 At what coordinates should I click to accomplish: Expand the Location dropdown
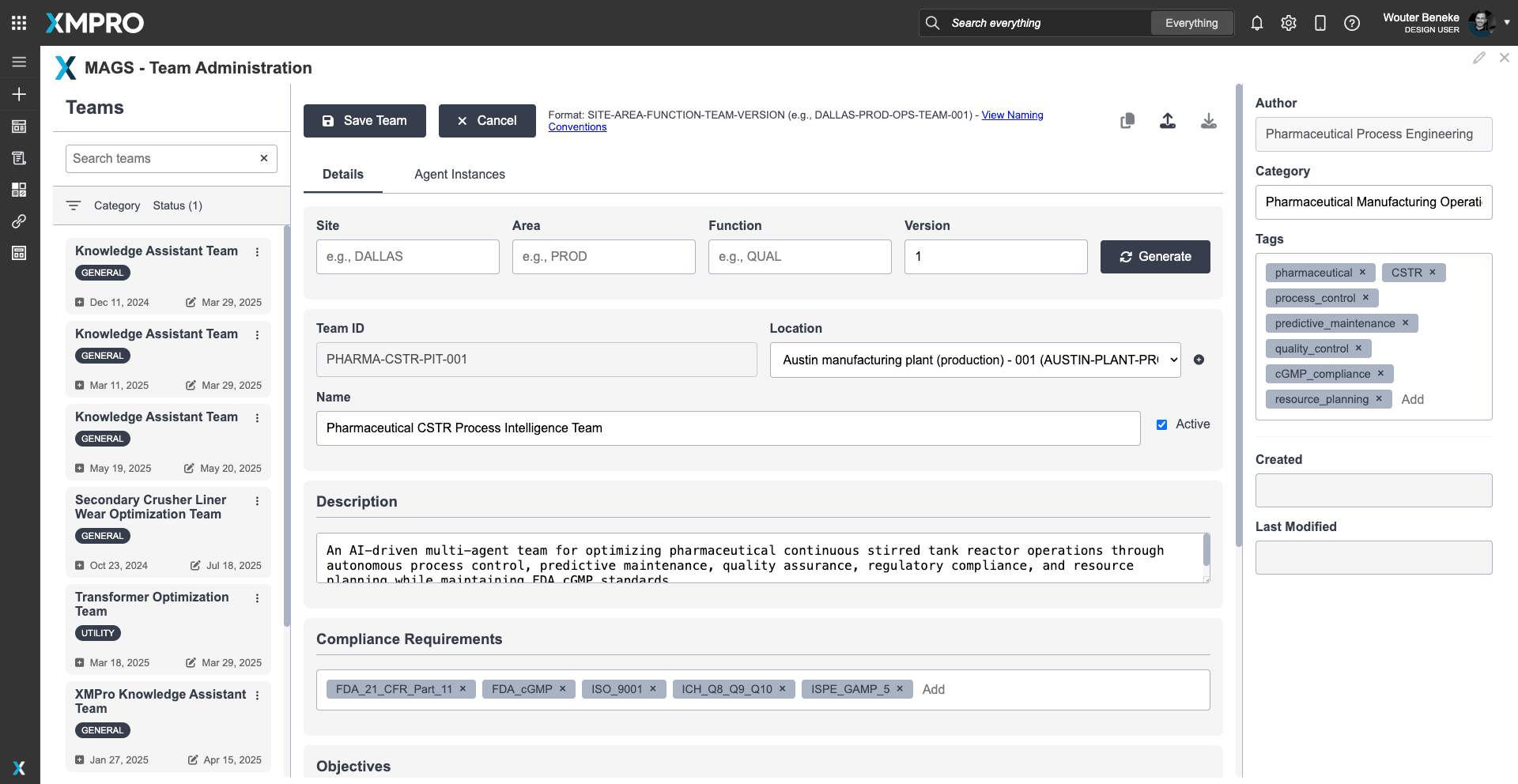[975, 360]
